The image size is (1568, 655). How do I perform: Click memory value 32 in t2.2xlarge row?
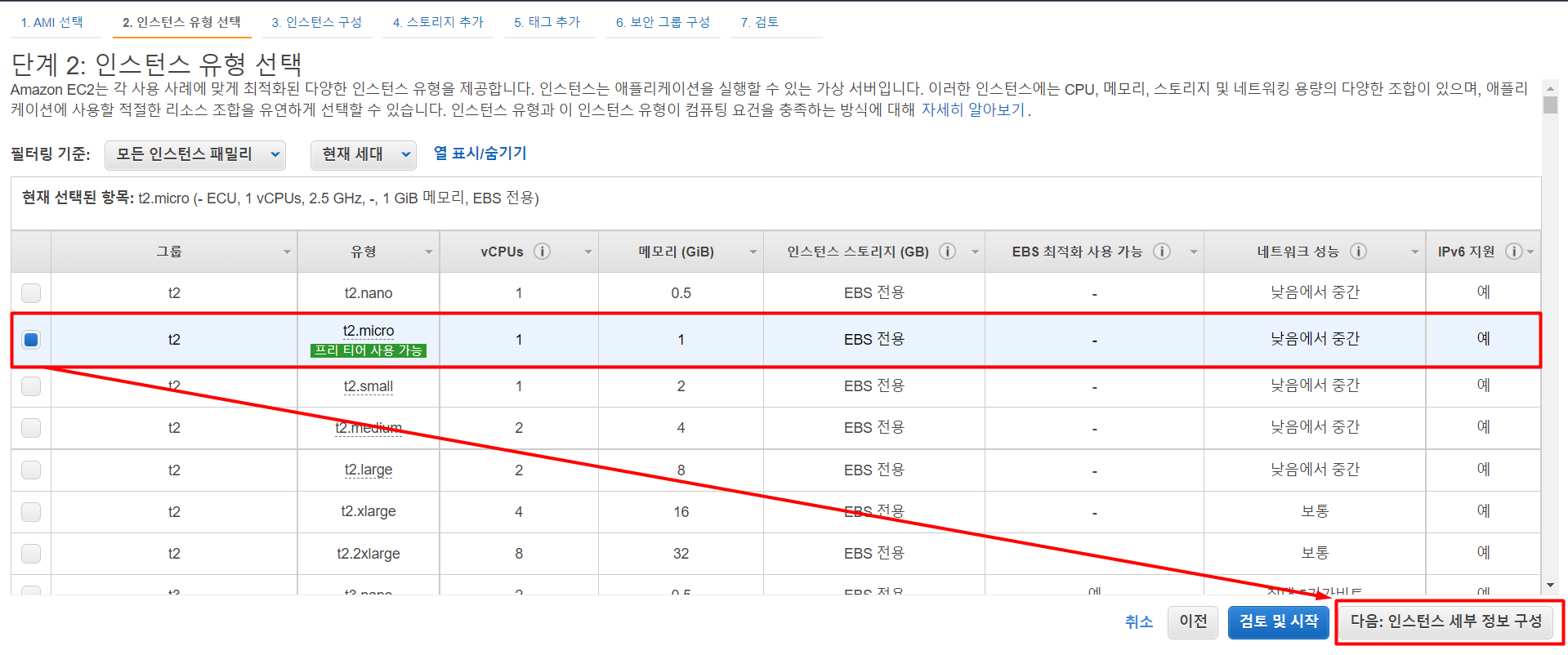[x=681, y=554]
